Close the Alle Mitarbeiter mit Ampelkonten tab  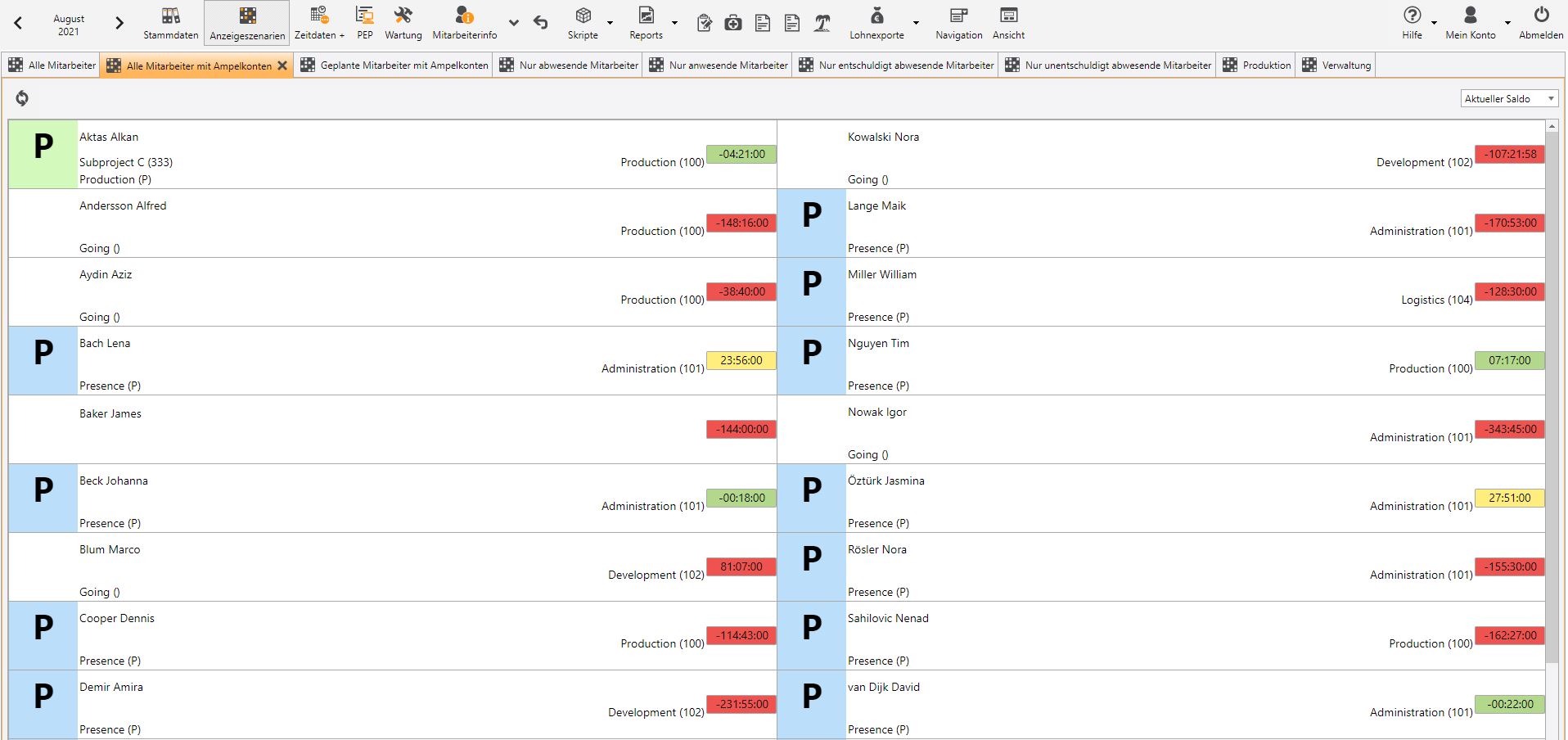(282, 65)
